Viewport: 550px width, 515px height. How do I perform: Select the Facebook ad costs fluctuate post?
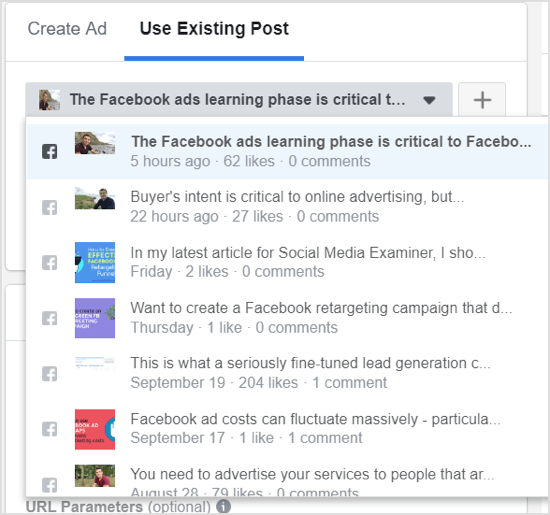coord(287,428)
